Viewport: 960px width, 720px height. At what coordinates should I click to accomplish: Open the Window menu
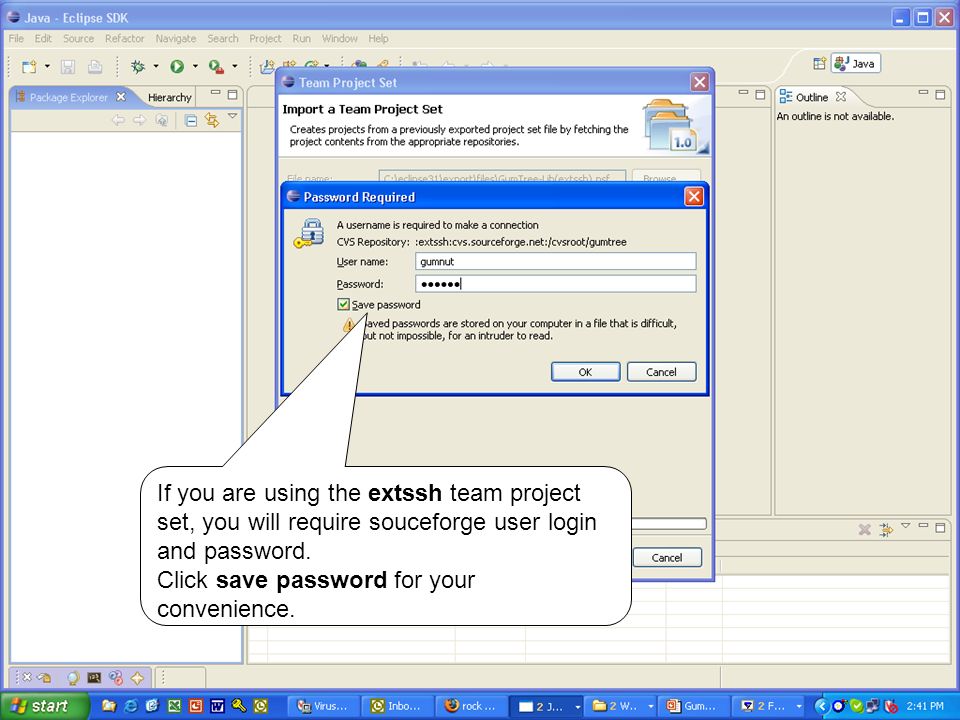pyautogui.click(x=340, y=39)
